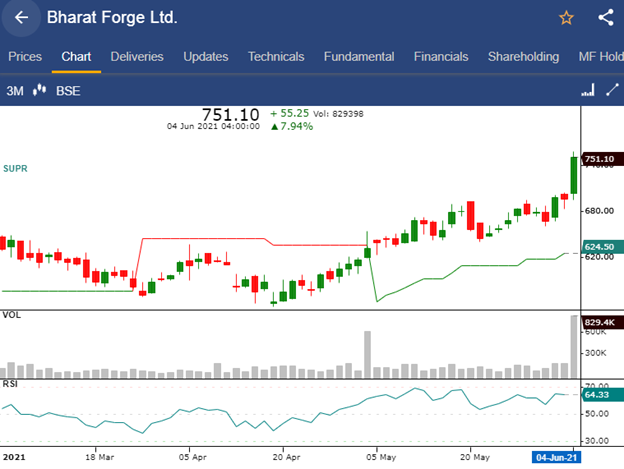Viewport: 624px width, 469px height.
Task: Click the 829.4K volume tag
Action: click(x=602, y=322)
